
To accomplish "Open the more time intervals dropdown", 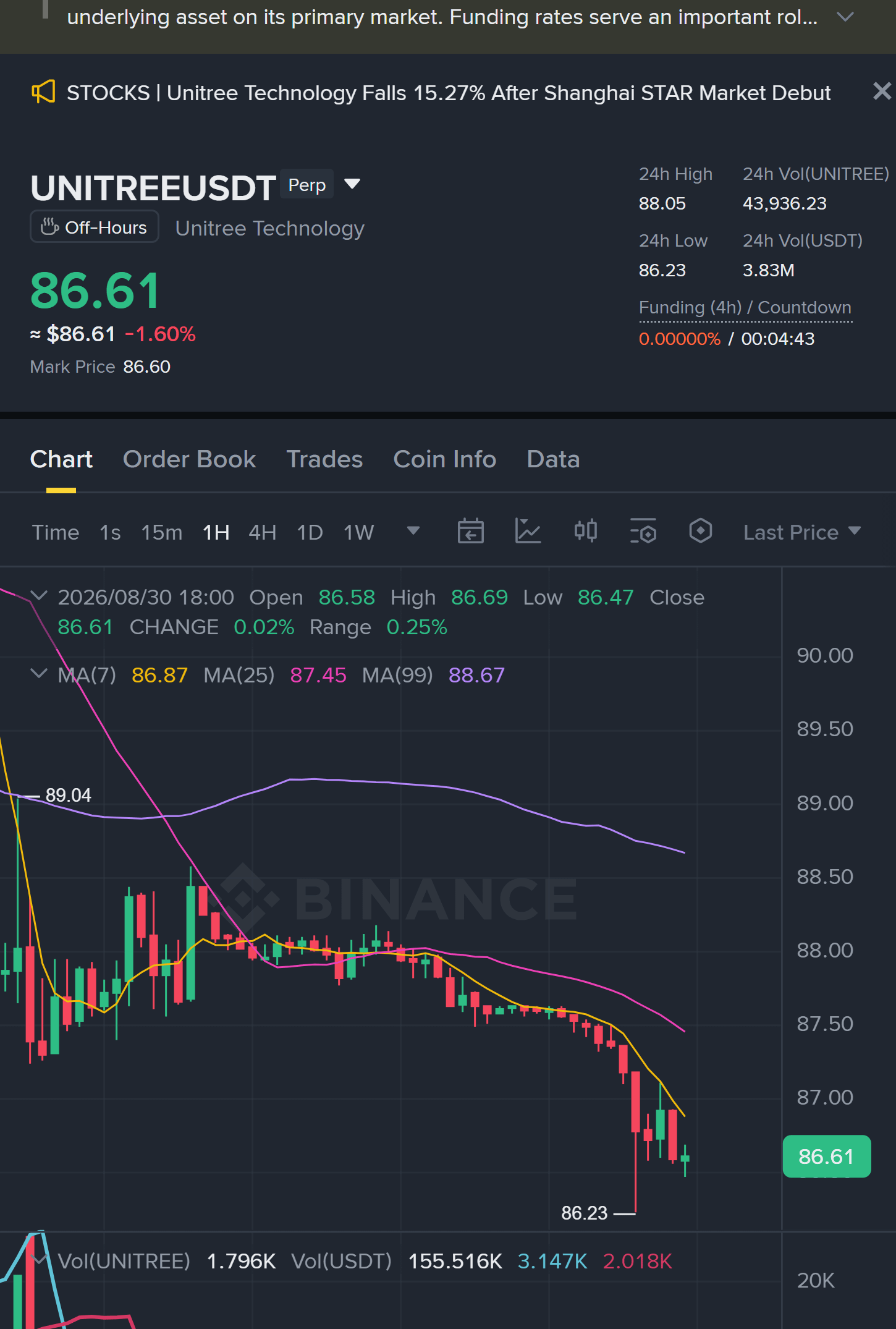I will click(x=413, y=531).
